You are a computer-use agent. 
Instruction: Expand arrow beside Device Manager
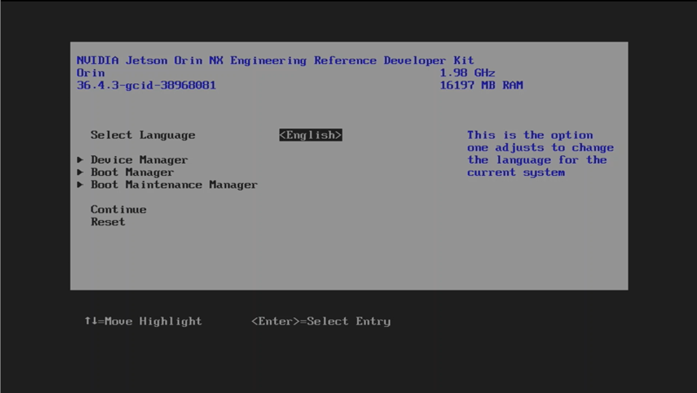pyautogui.click(x=80, y=160)
